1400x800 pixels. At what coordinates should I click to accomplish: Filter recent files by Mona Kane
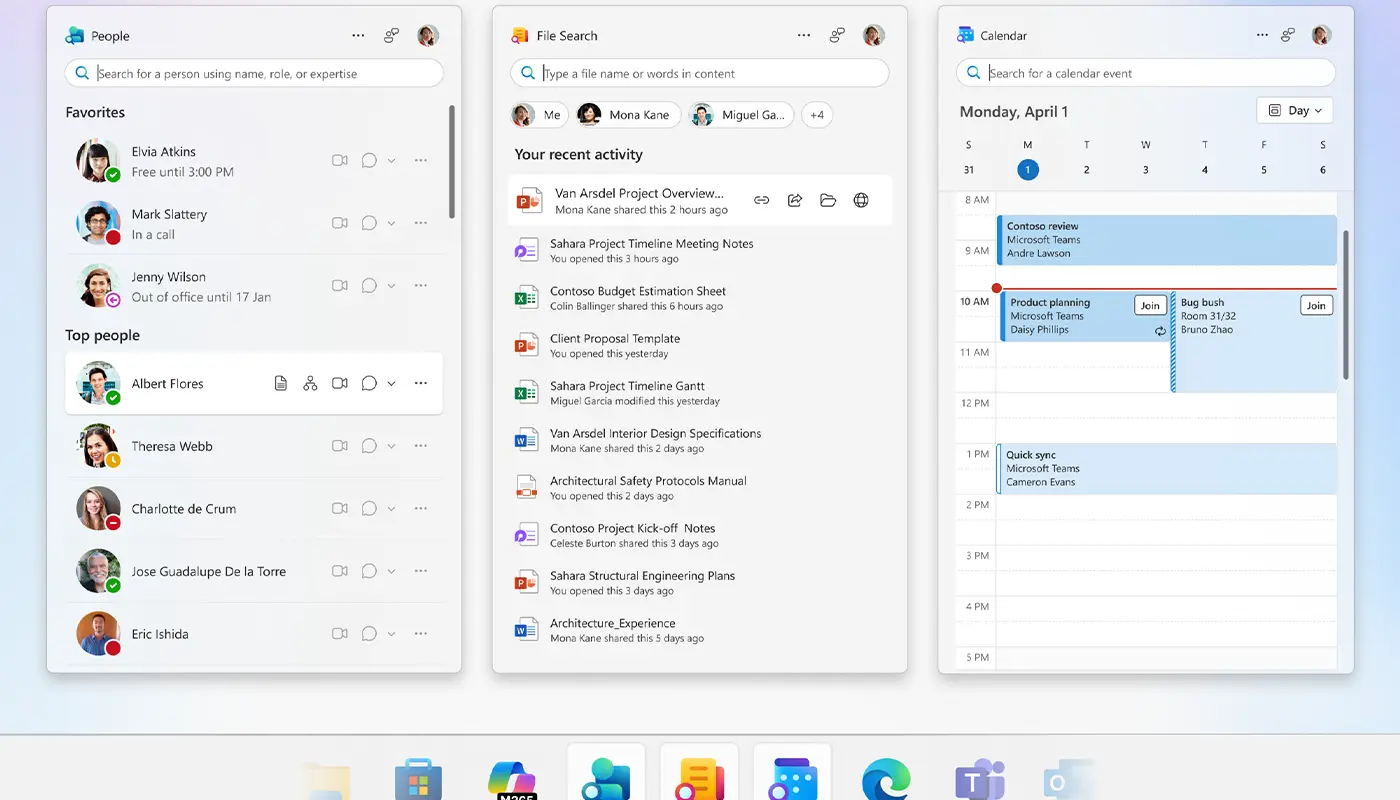click(x=626, y=114)
